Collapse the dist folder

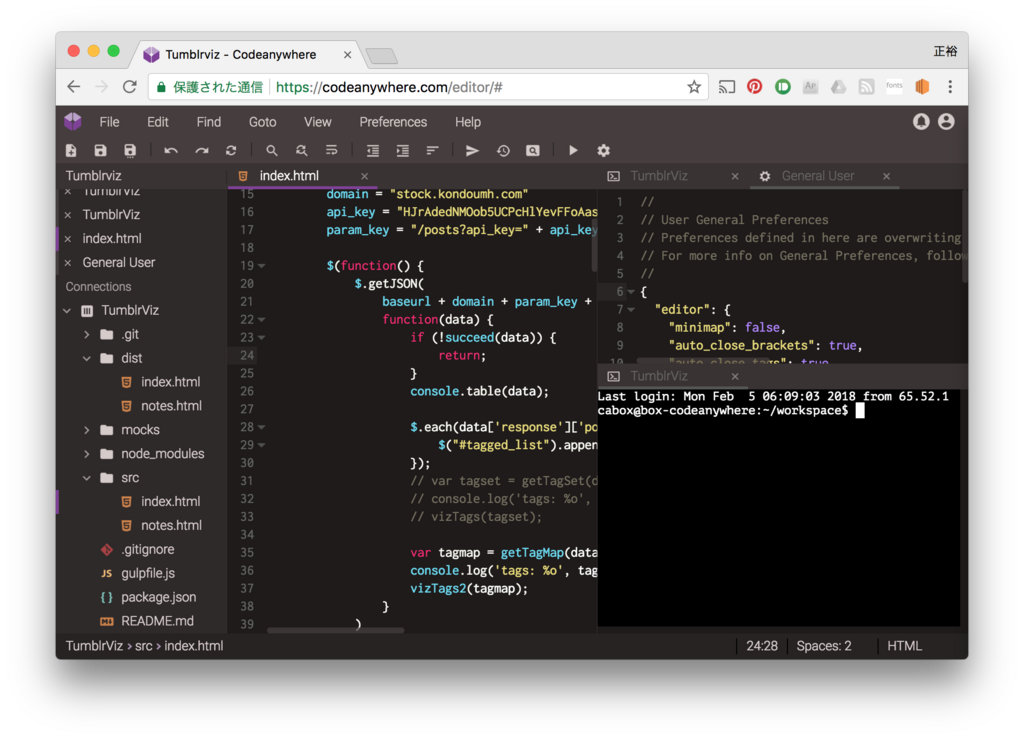(x=86, y=358)
